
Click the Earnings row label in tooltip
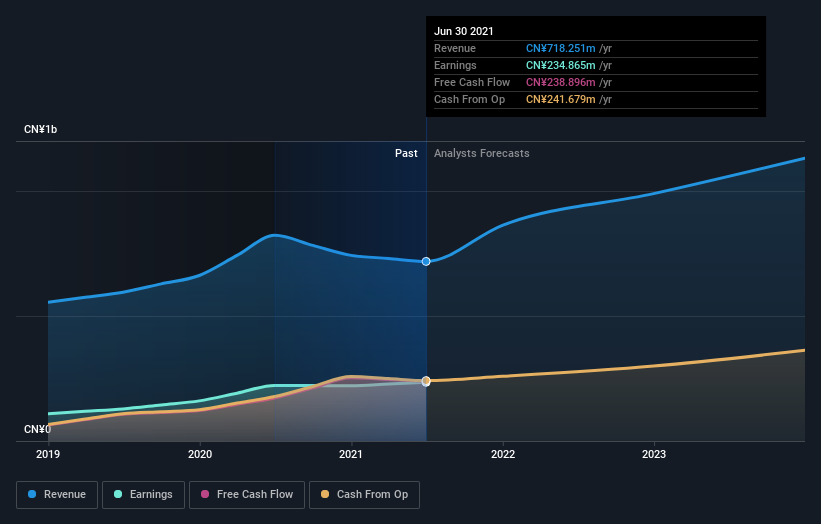[456, 65]
